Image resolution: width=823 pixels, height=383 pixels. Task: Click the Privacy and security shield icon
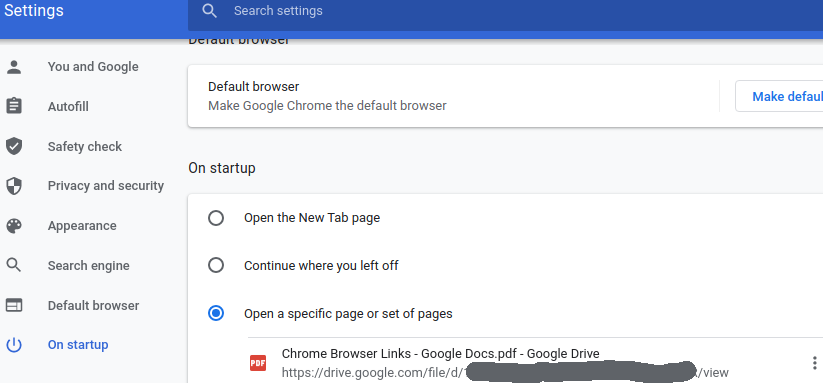pyautogui.click(x=14, y=186)
